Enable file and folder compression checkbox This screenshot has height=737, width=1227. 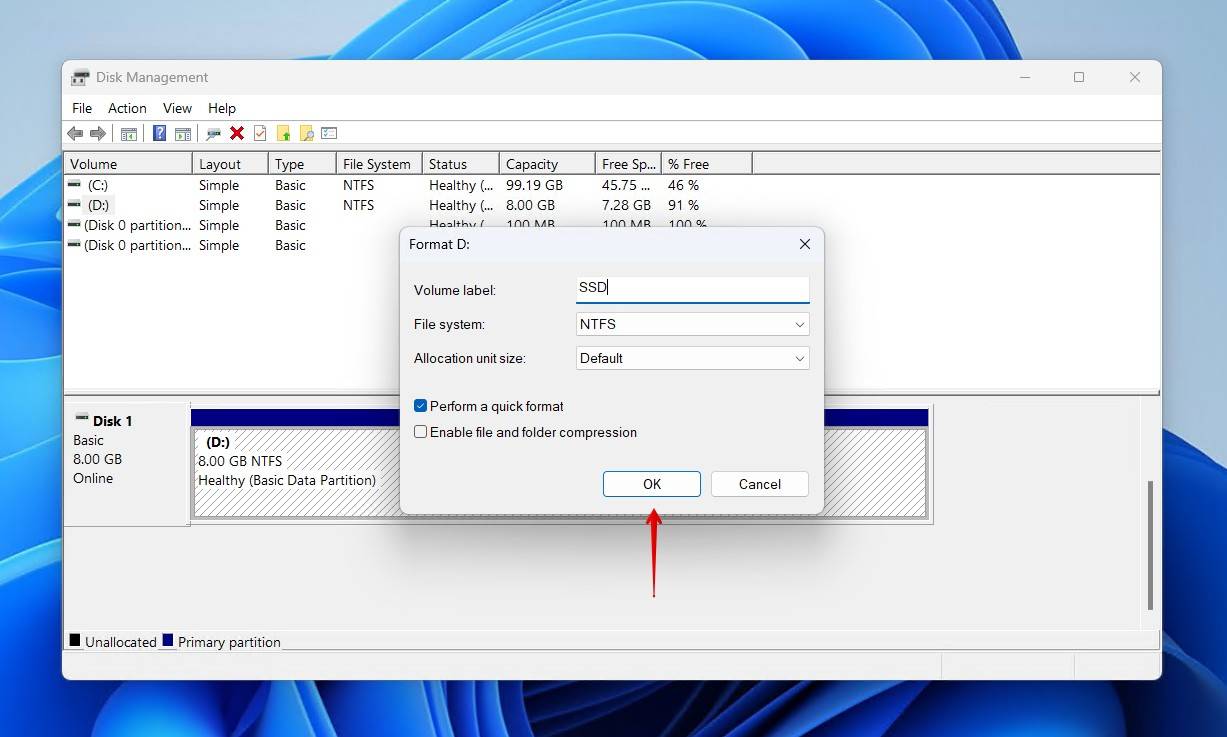(x=421, y=432)
